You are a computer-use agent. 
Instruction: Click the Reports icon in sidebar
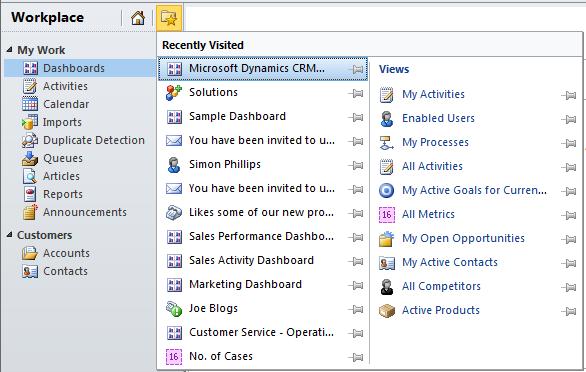pyautogui.click(x=30, y=194)
